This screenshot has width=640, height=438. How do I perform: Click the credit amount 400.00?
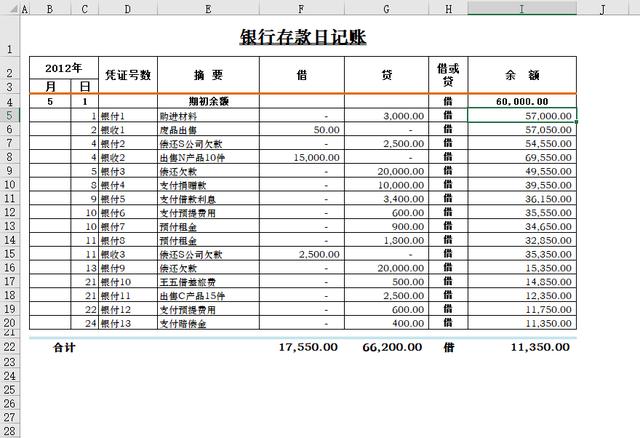tap(386, 323)
